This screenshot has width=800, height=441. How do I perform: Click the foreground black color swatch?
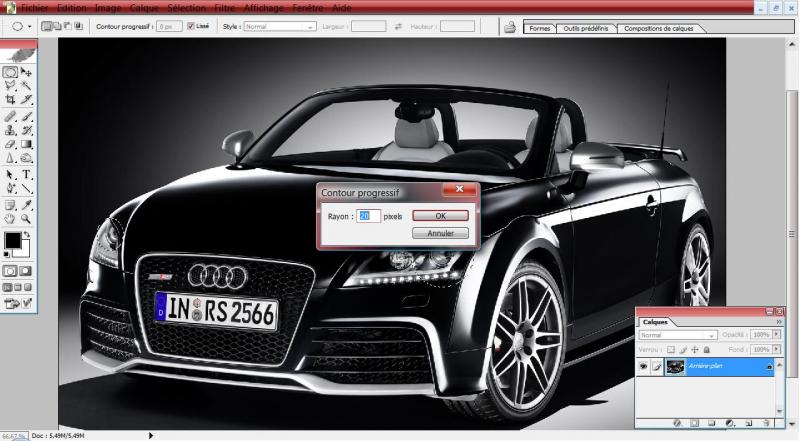pyautogui.click(x=12, y=240)
